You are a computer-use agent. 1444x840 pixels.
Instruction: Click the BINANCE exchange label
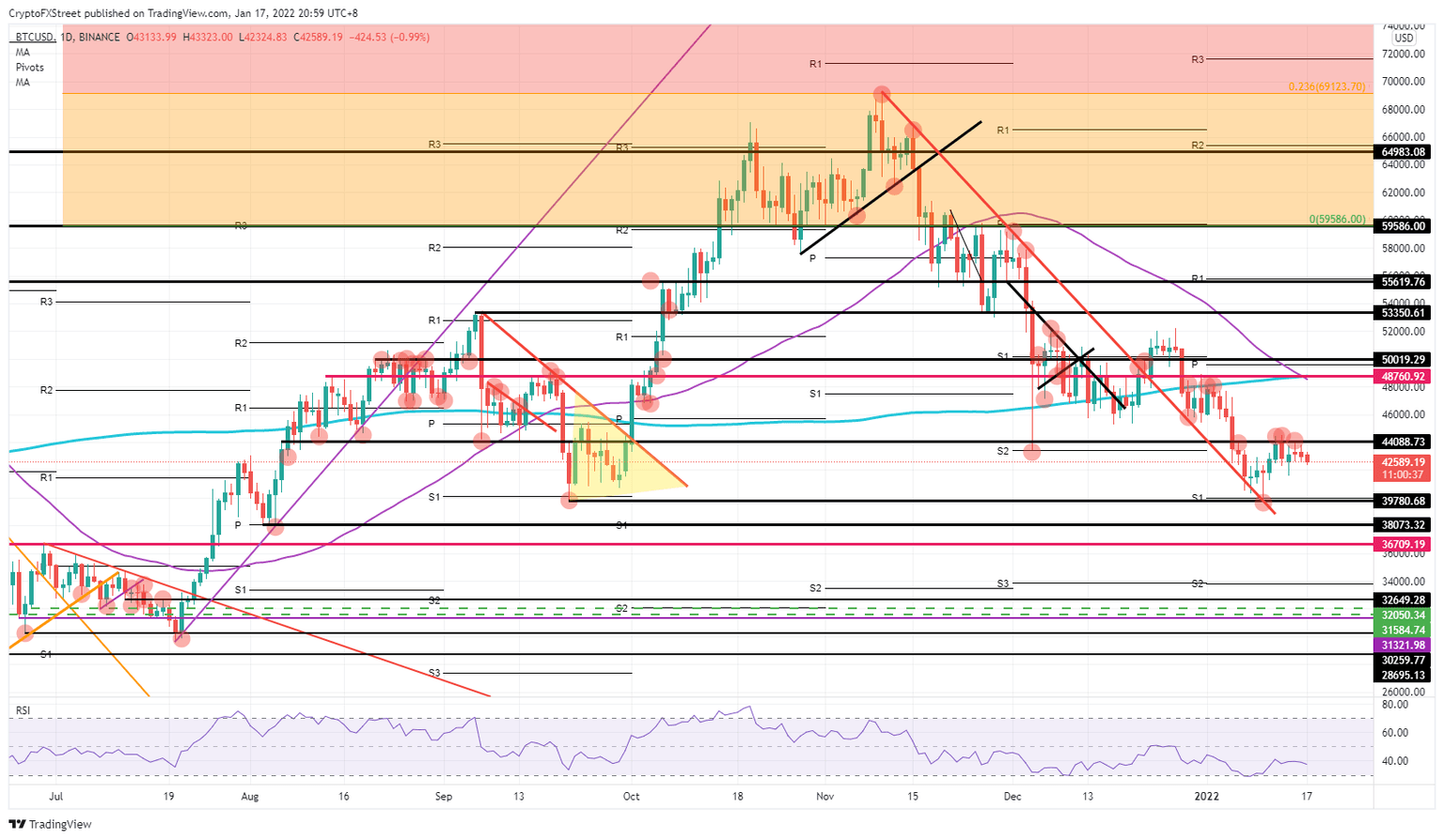coord(99,38)
